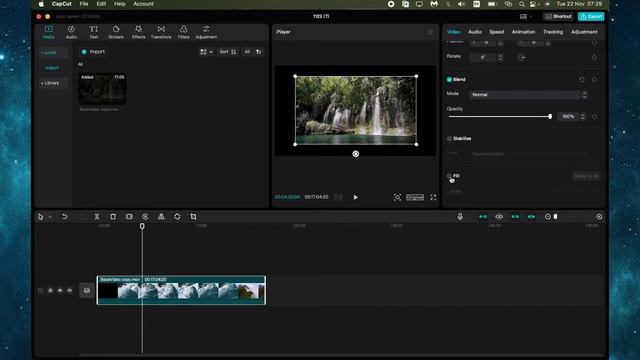Click the freeze frame icon in timeline toolbar
Image resolution: width=640 pixels, height=360 pixels.
tap(129, 217)
